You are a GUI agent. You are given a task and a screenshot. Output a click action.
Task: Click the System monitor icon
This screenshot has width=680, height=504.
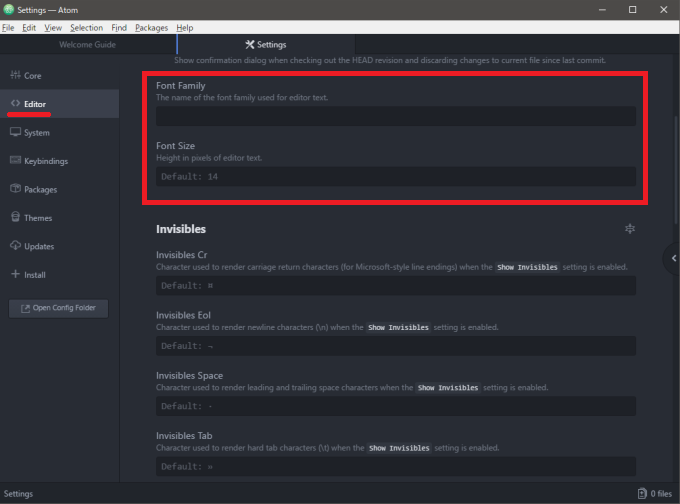click(x=15, y=132)
